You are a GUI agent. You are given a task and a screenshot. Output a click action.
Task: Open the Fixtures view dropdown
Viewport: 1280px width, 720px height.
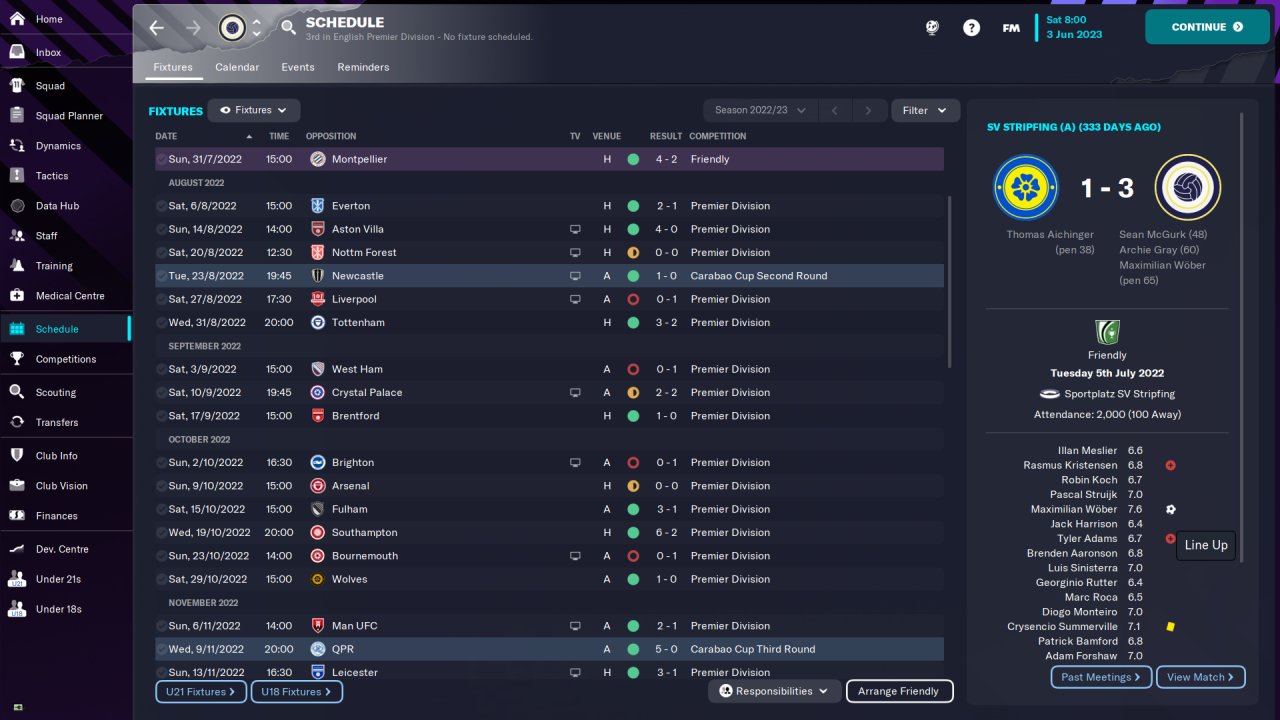254,111
